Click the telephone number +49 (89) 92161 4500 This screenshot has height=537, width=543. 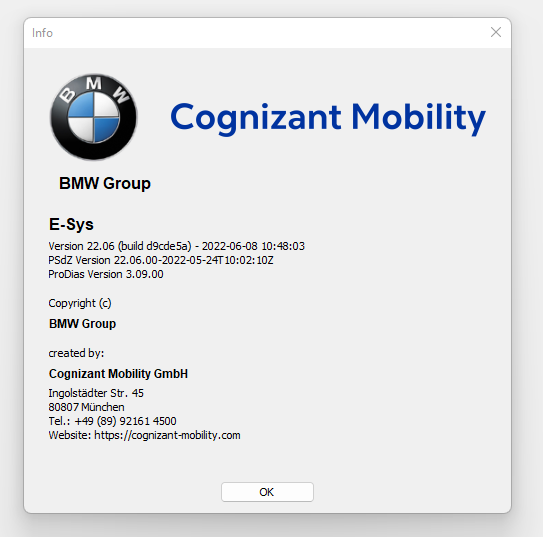coord(125,421)
